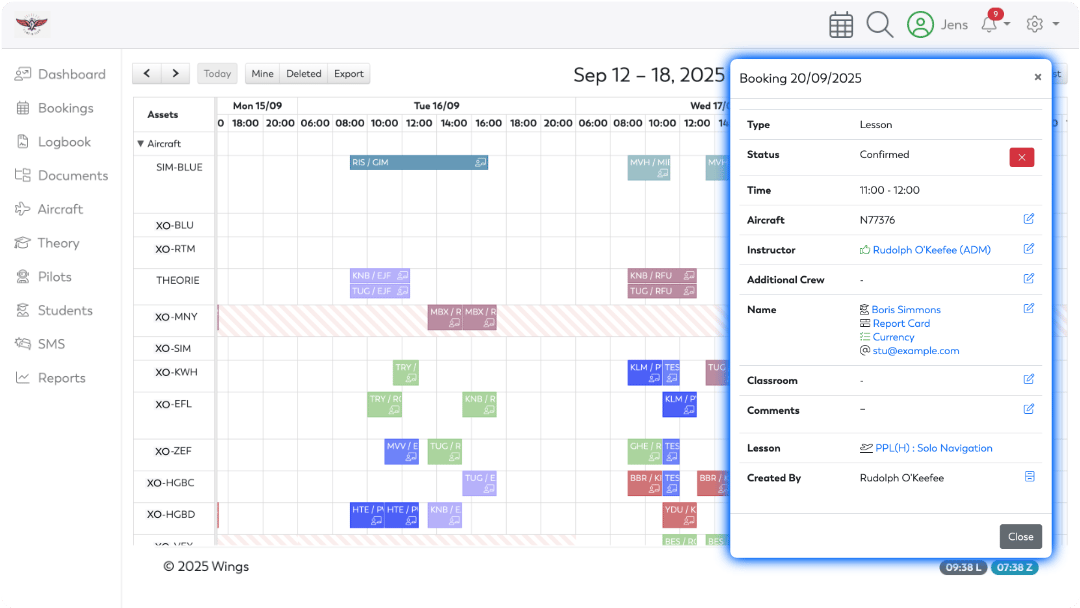Open Reports from the sidebar

tap(60, 377)
